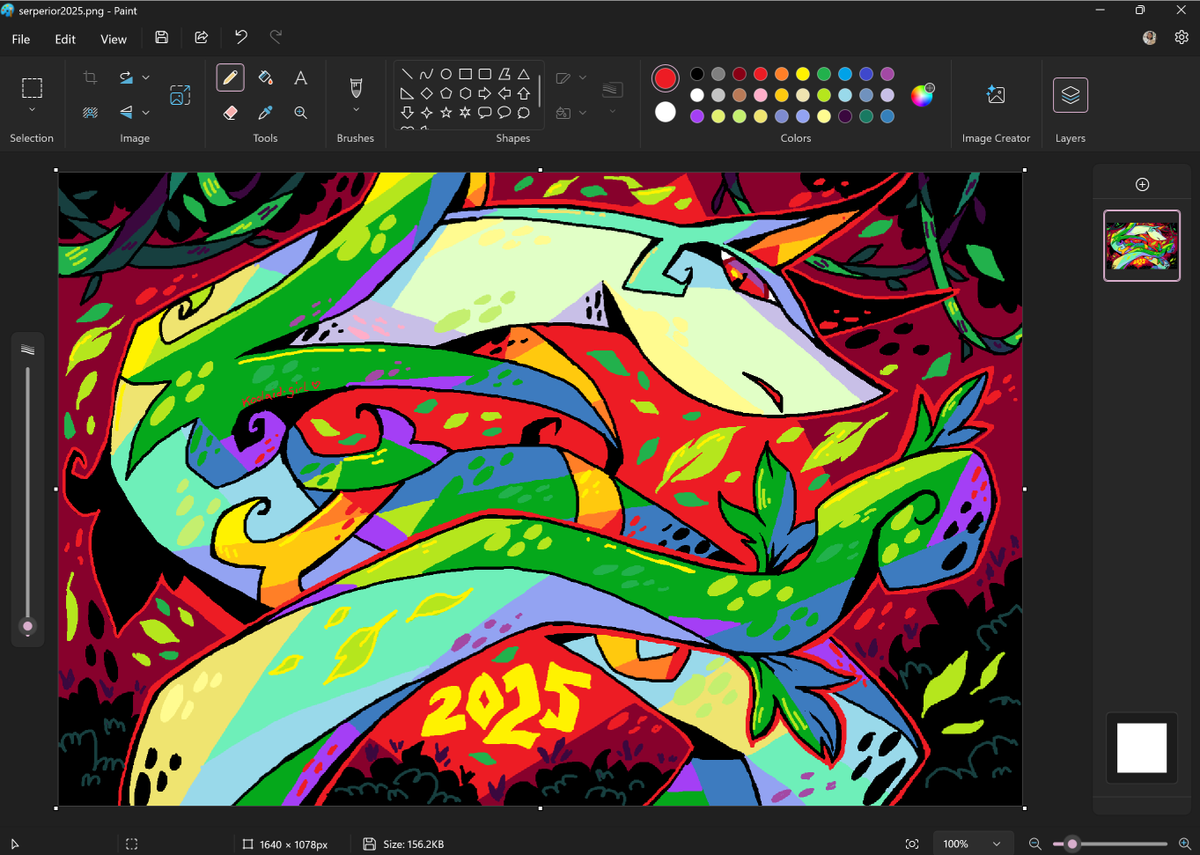The image size is (1200, 855).
Task: Click the Share icon in title bar
Action: [x=201, y=38]
